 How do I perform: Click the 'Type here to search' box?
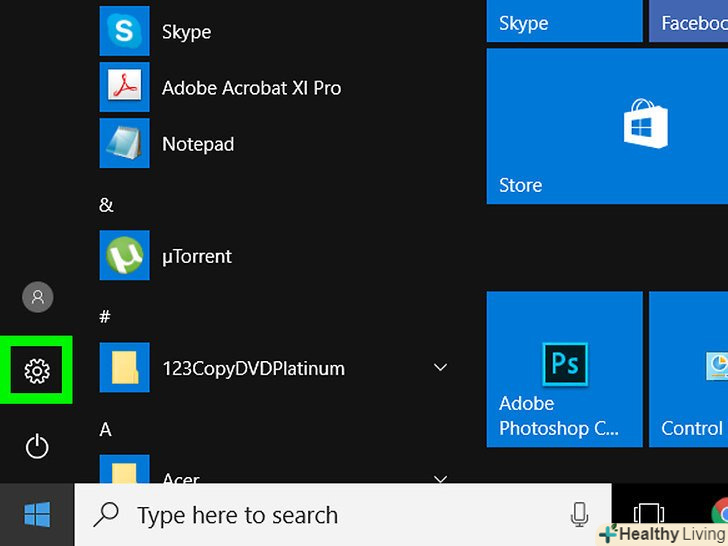pyautogui.click(x=340, y=515)
